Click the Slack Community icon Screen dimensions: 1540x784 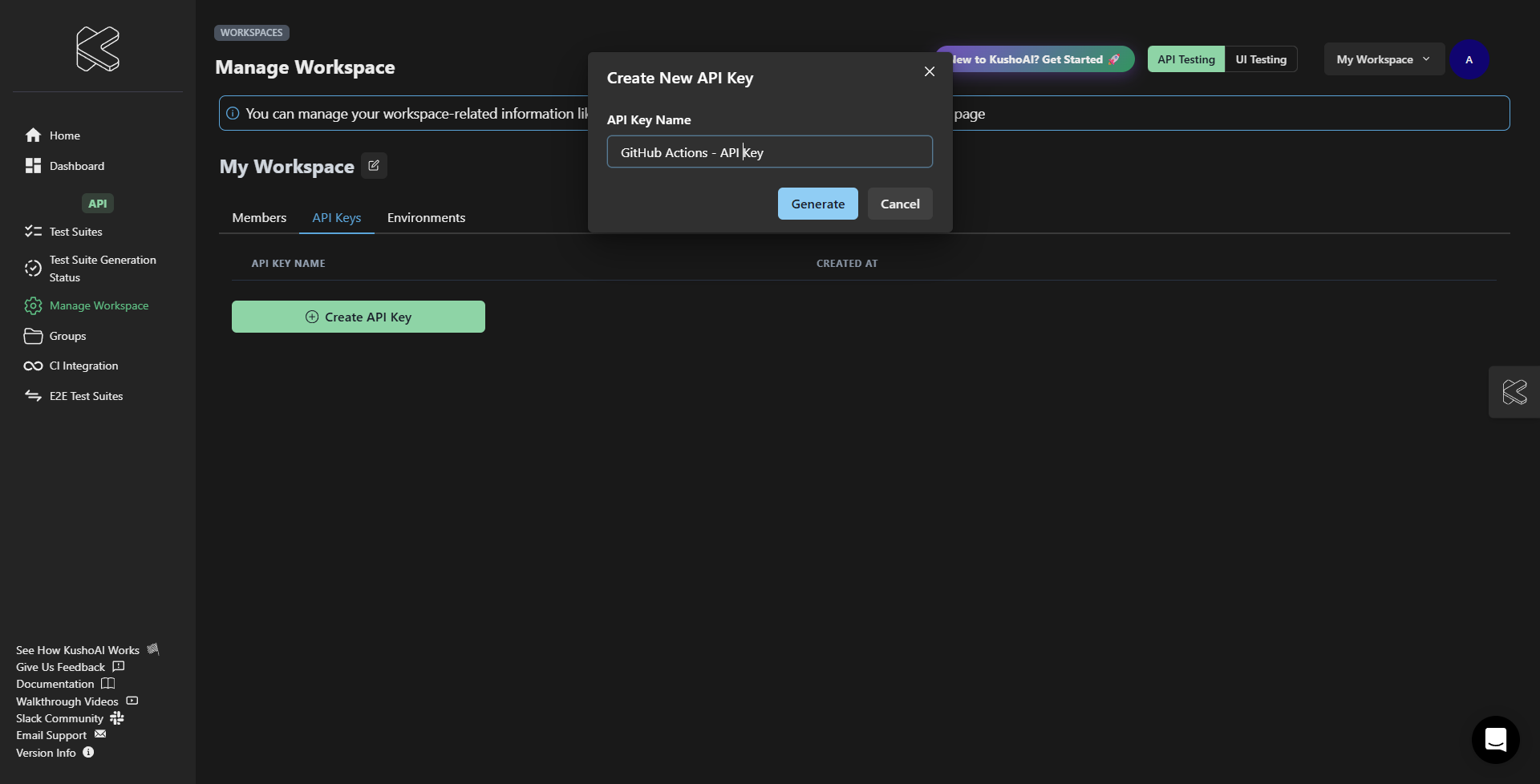point(117,718)
